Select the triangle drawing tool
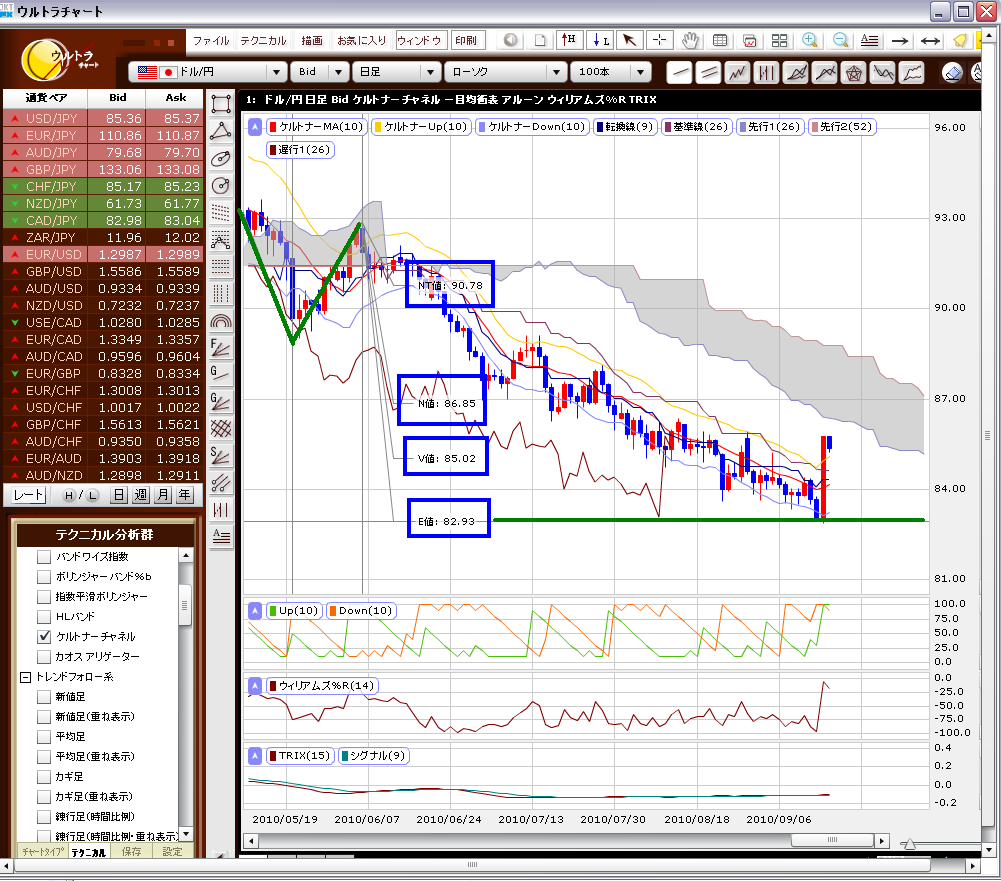 pyautogui.click(x=221, y=131)
